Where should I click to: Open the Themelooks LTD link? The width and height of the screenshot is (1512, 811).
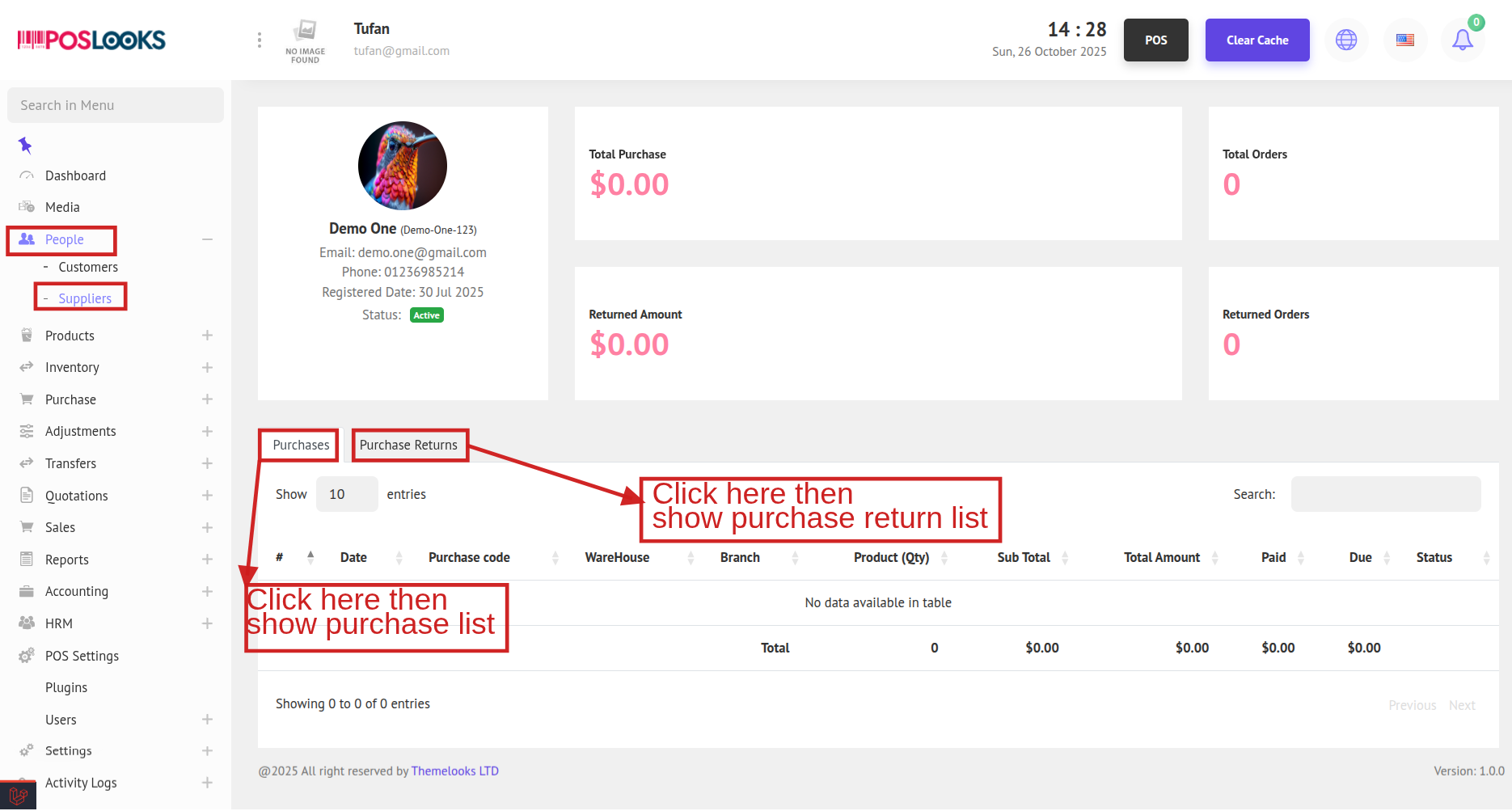[x=454, y=771]
